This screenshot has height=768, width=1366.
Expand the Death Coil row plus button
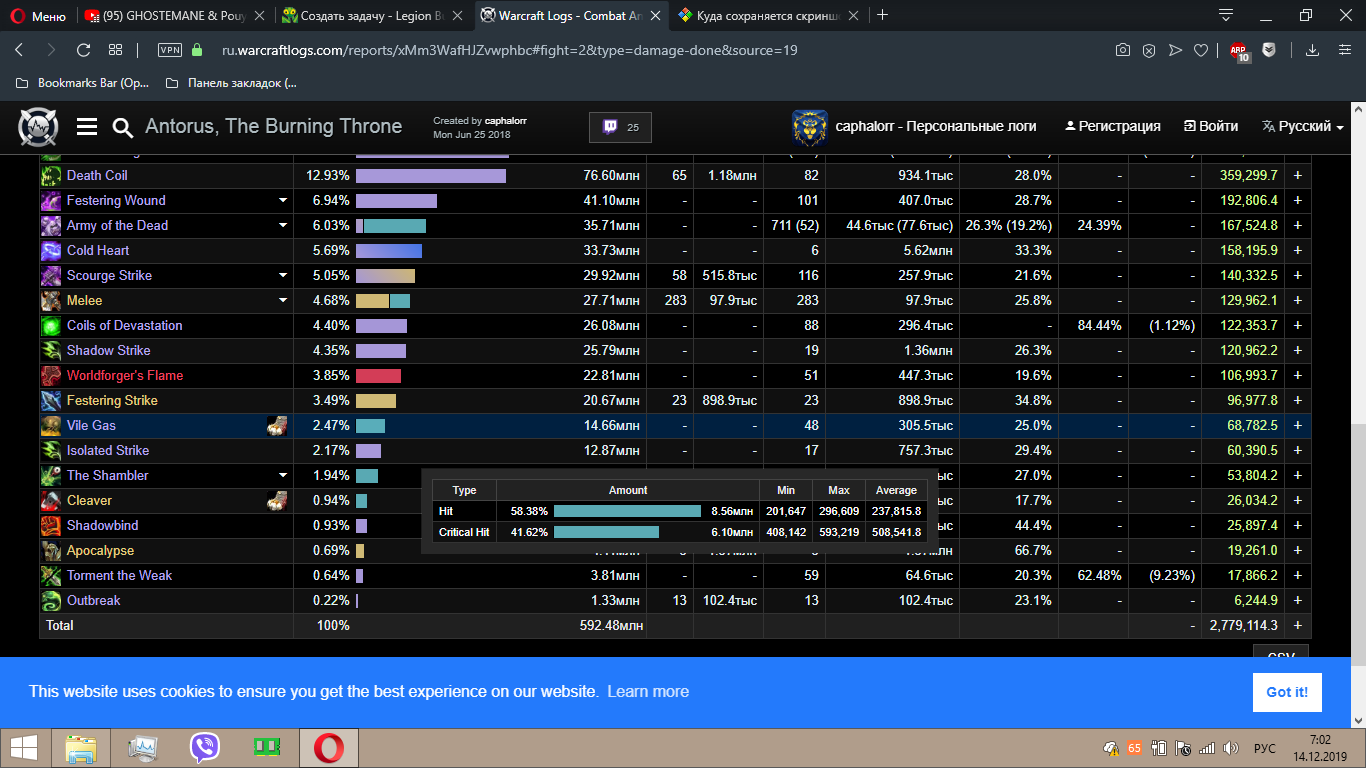click(1298, 176)
